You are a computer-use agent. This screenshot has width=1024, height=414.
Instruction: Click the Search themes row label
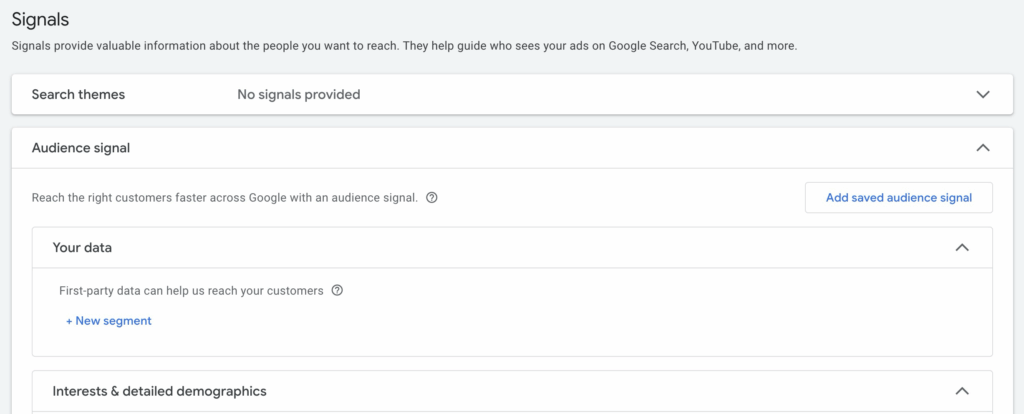pyautogui.click(x=78, y=95)
